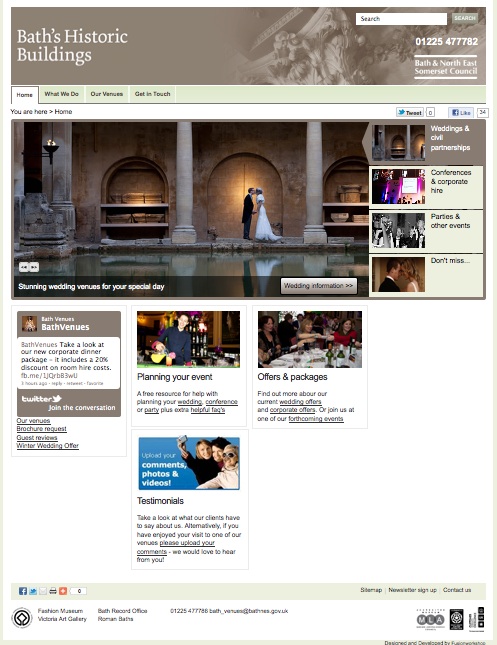Image resolution: width=497 pixels, height=645 pixels.
Task: Click the Facebook share icon in footer
Action: (x=23, y=591)
